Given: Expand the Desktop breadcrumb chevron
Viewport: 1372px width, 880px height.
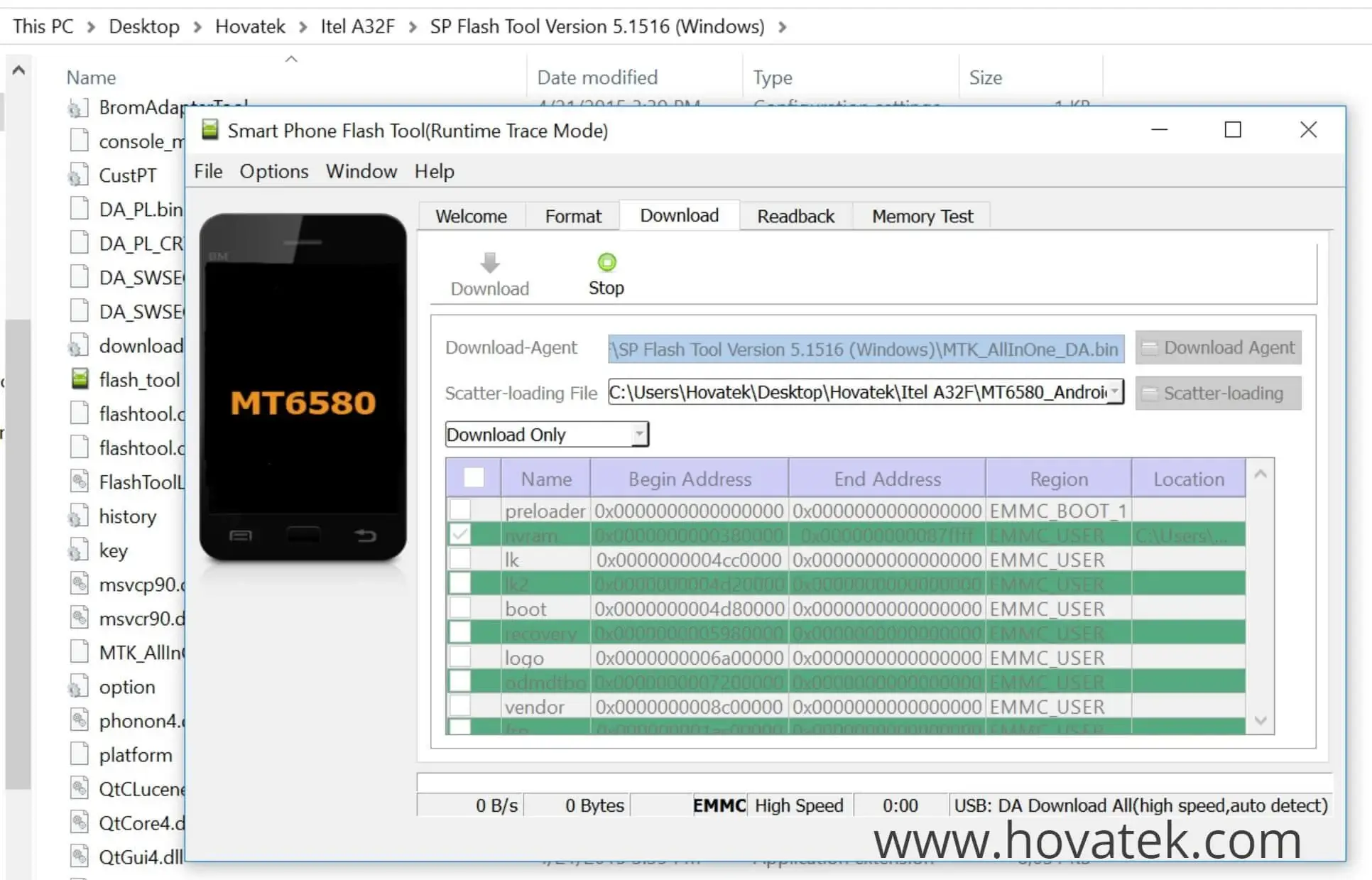Looking at the screenshot, I should [196, 26].
